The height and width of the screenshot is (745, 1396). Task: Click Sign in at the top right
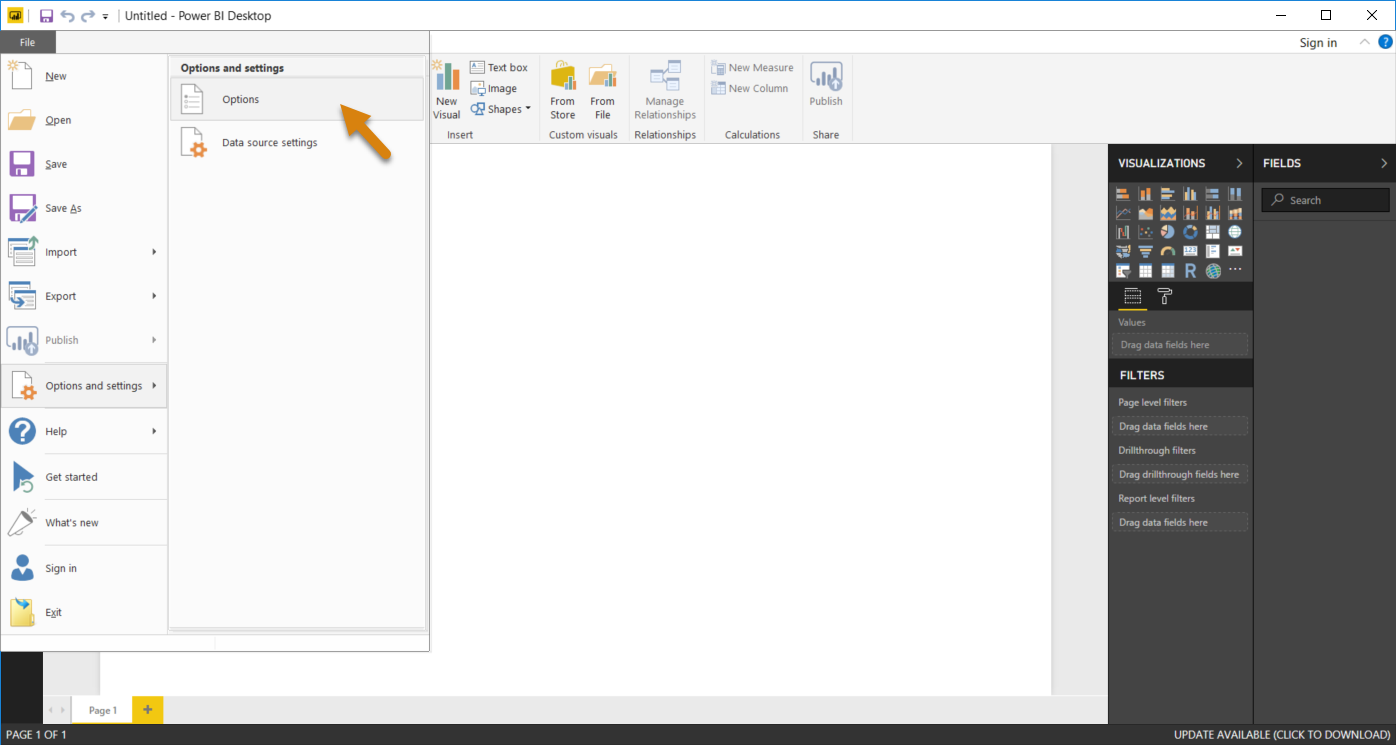(1318, 42)
